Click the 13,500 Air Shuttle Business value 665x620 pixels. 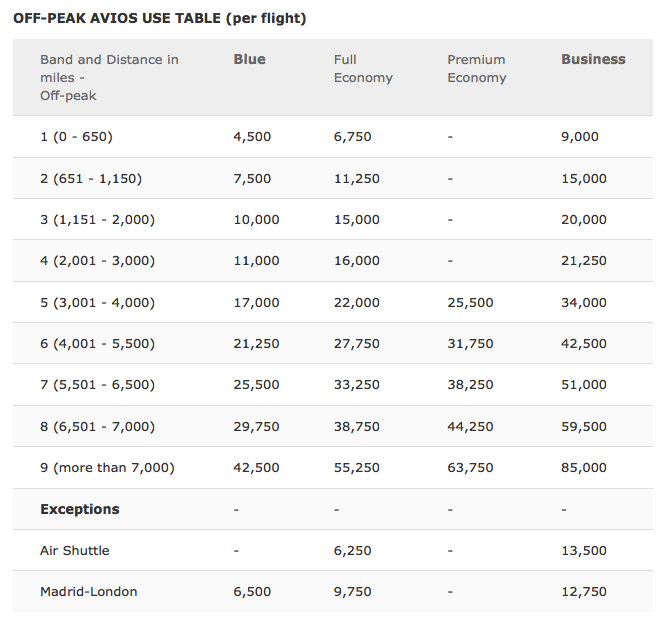(584, 550)
